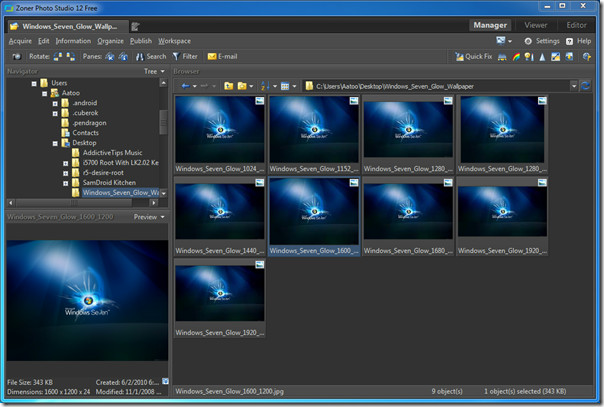Collapse the Users tree node
This screenshot has height=407, width=604.
click(x=34, y=83)
